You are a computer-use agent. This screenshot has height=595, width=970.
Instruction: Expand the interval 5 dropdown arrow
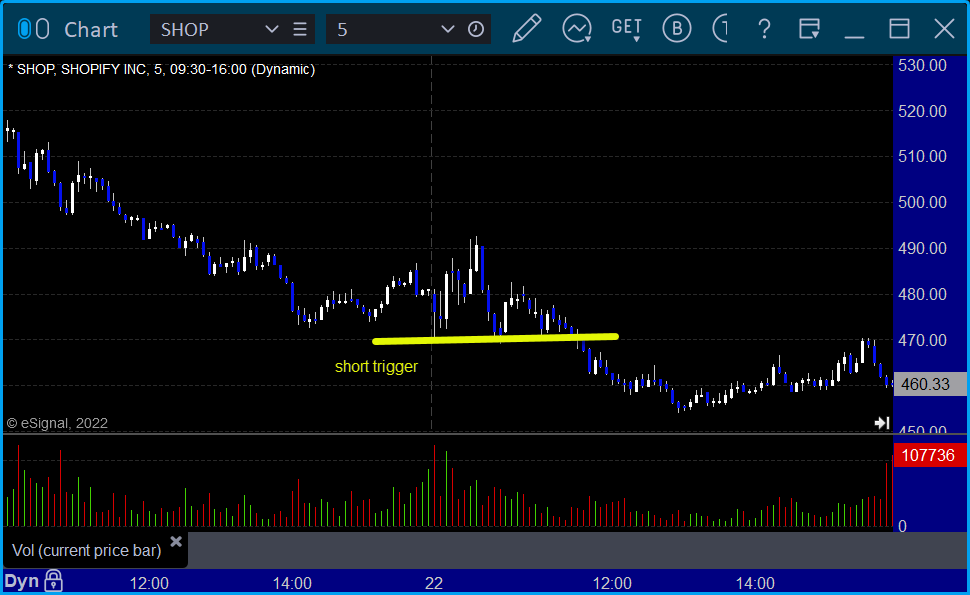pyautogui.click(x=448, y=29)
